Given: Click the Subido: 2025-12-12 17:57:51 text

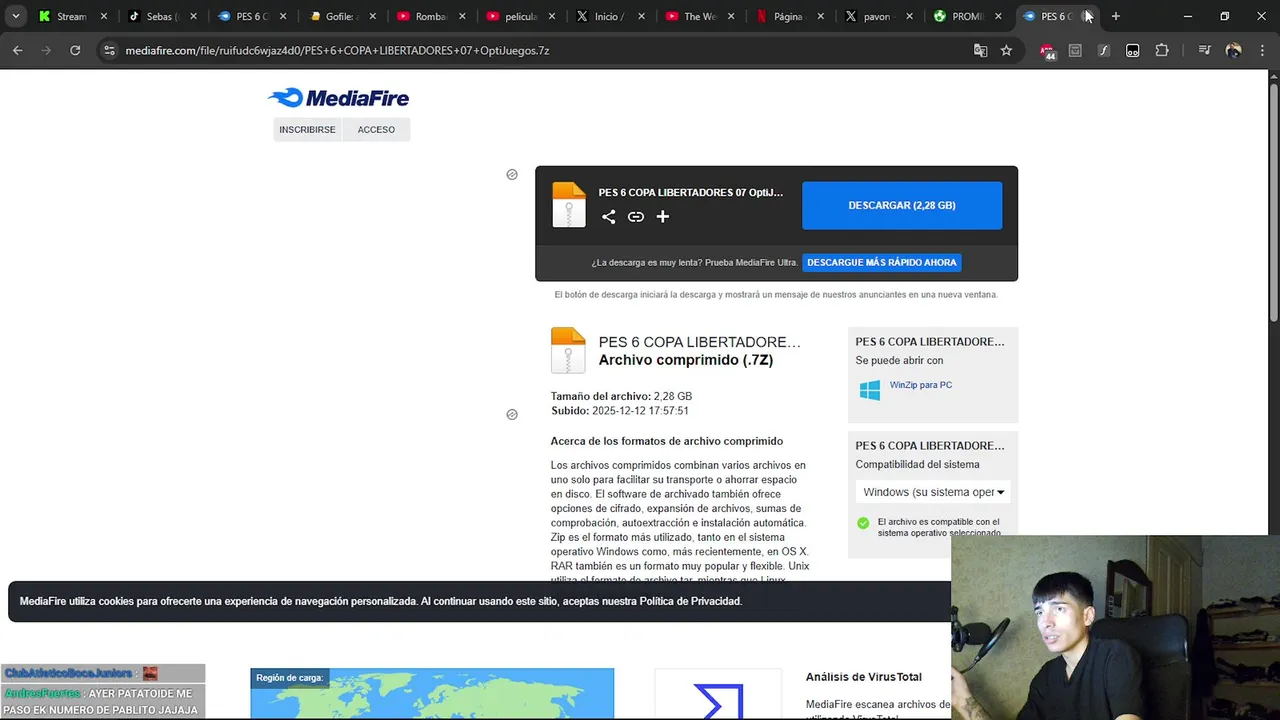Looking at the screenshot, I should pyautogui.click(x=620, y=411).
